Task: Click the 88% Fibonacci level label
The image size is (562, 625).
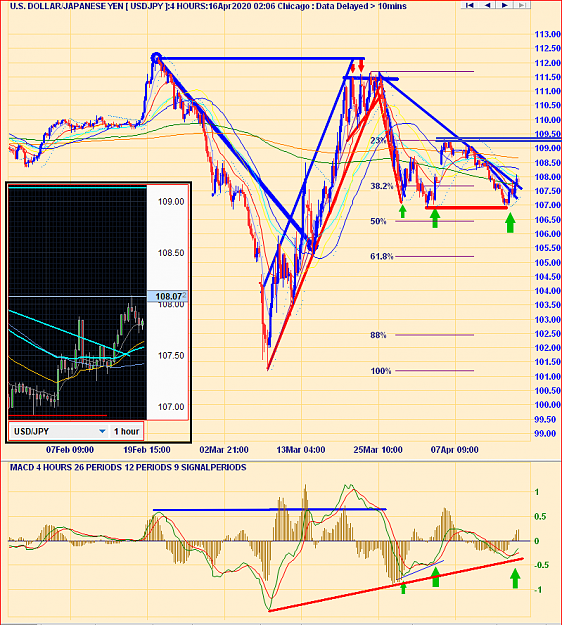Action: point(378,335)
